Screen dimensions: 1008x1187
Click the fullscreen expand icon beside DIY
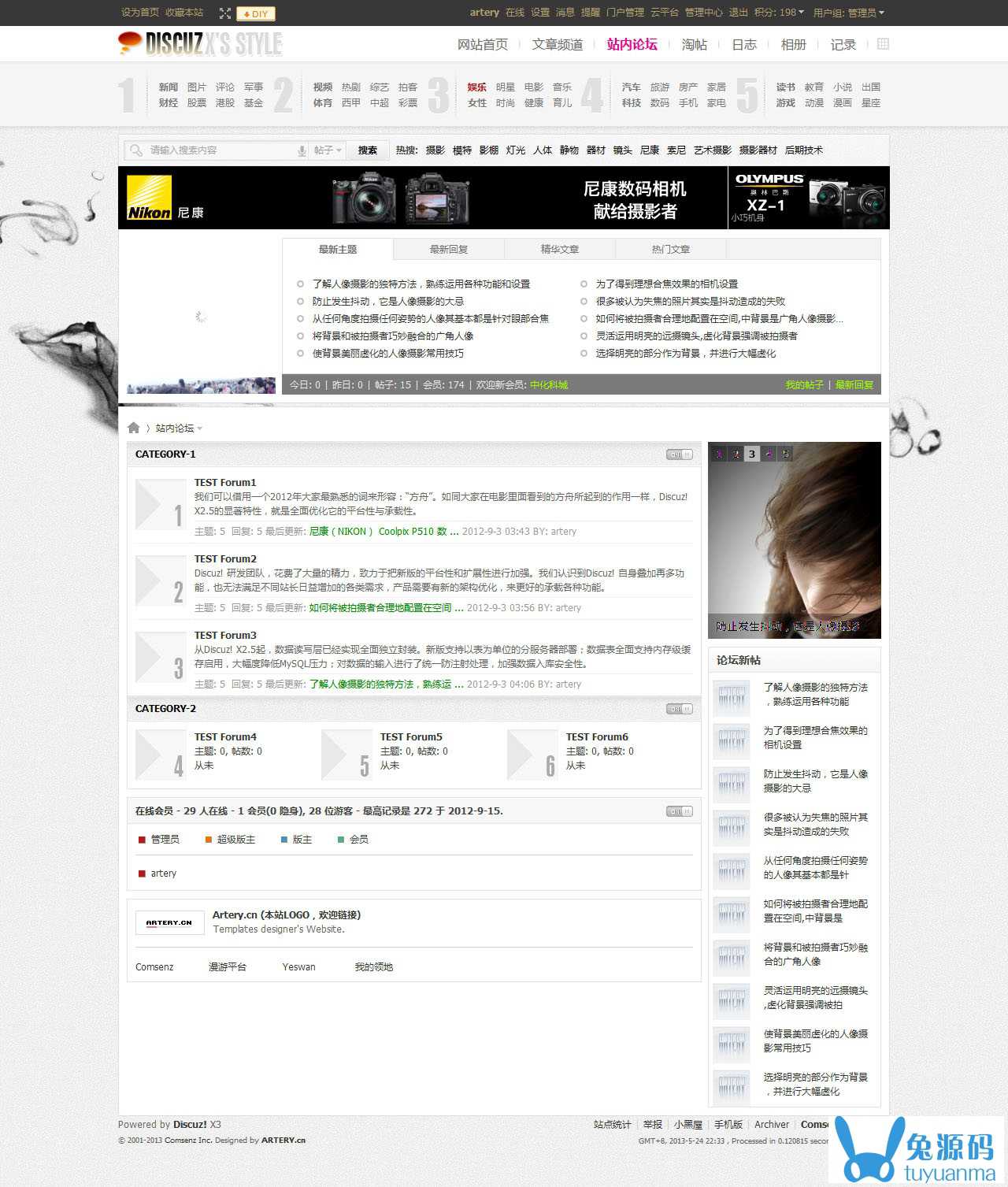point(225,13)
